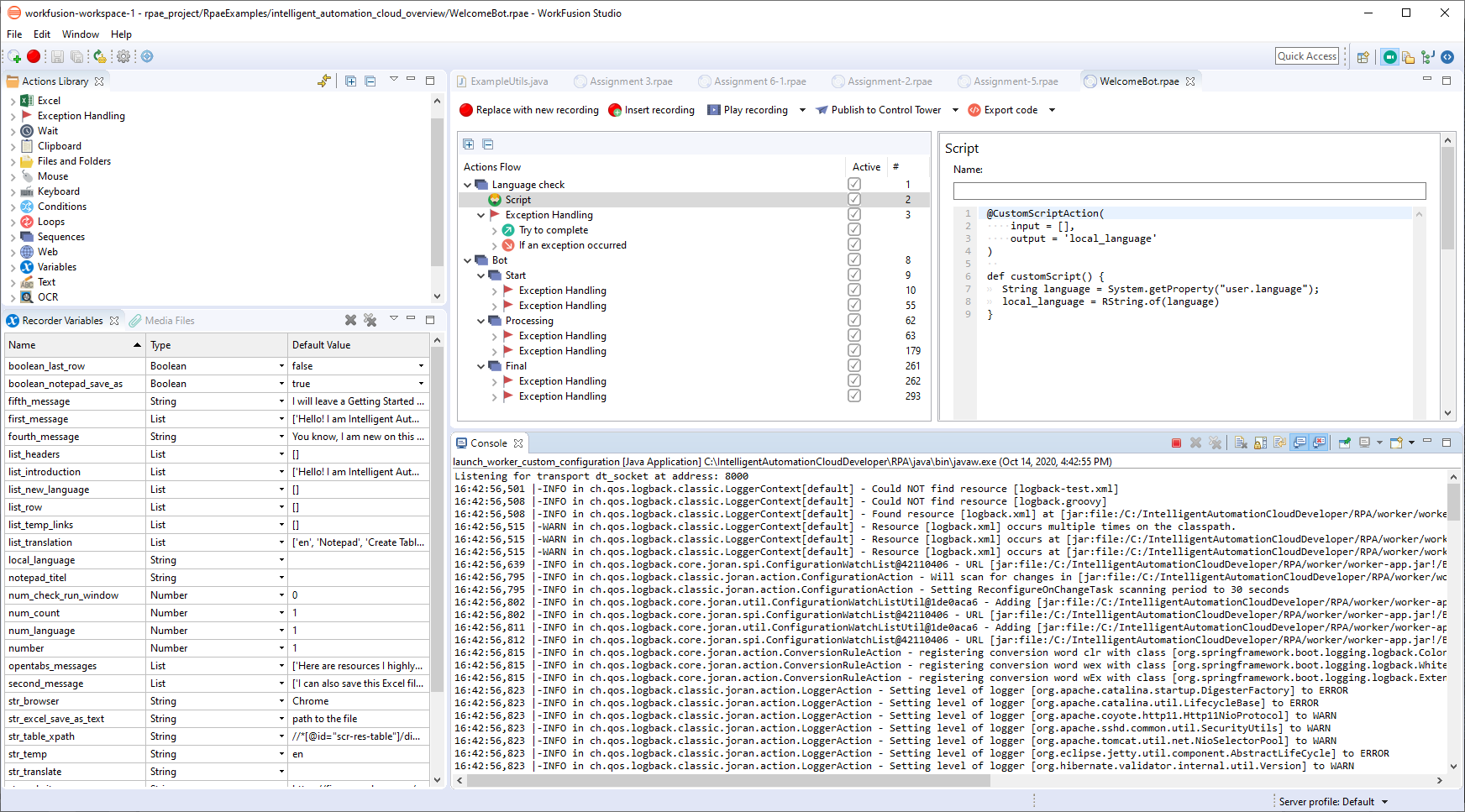Click the console horizontal scrollbar
1465x812 pixels.
click(728, 780)
